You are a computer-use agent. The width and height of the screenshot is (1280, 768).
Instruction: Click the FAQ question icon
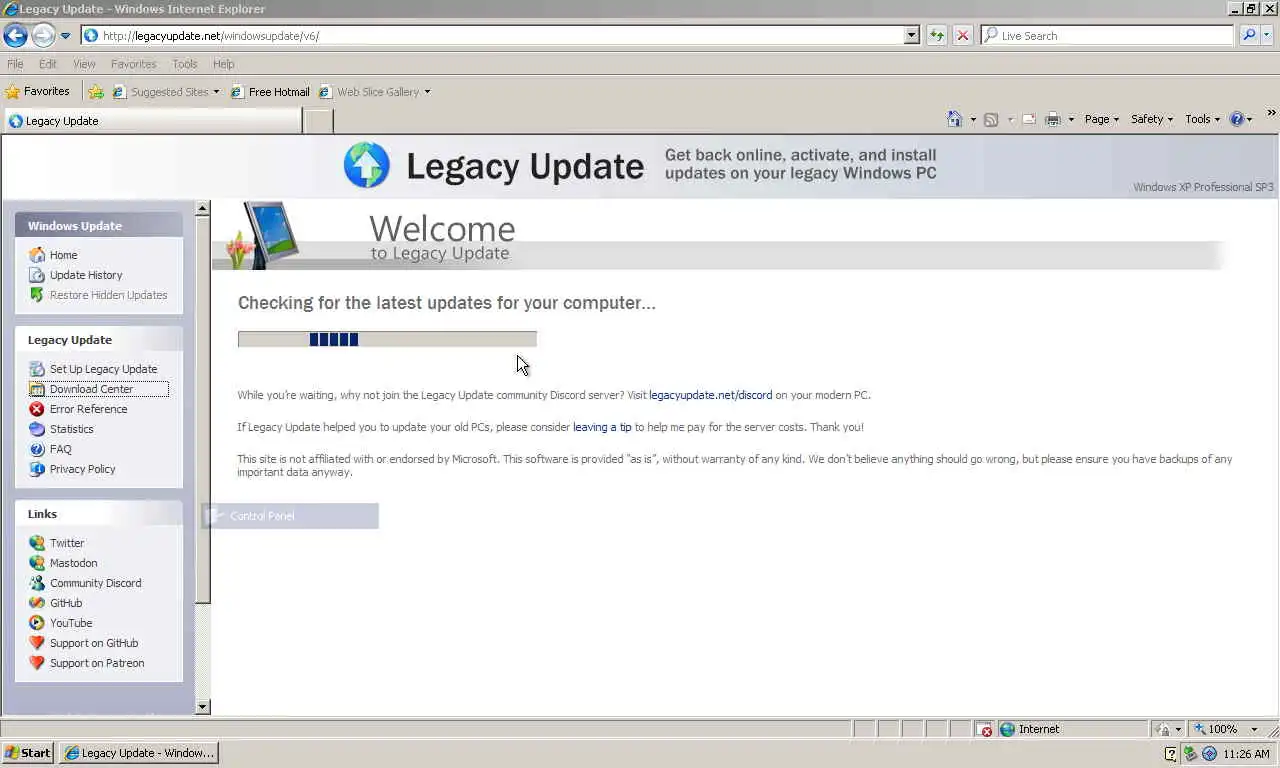37,449
